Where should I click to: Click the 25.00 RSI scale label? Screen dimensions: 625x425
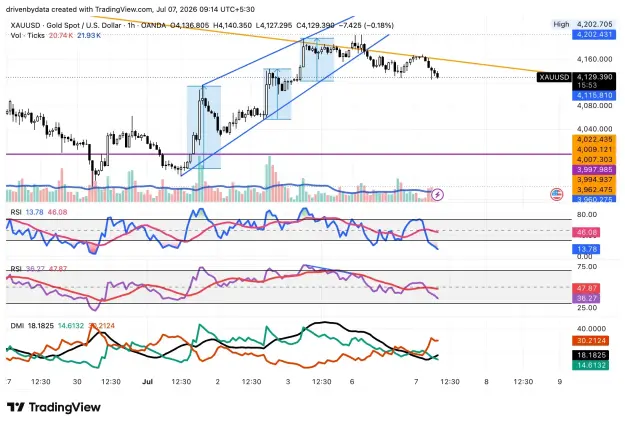[x=587, y=308]
